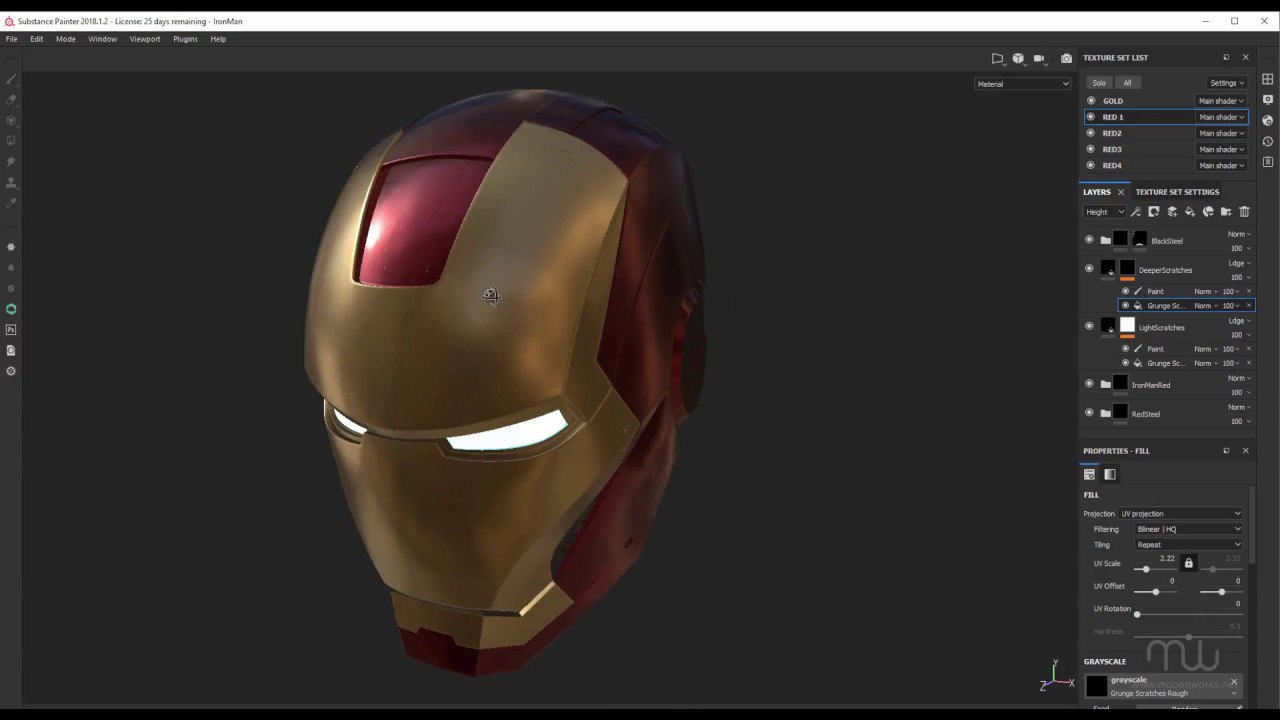Select the Material Picker eyedropper tool
Image resolution: width=1280 pixels, height=720 pixels.
point(11,203)
